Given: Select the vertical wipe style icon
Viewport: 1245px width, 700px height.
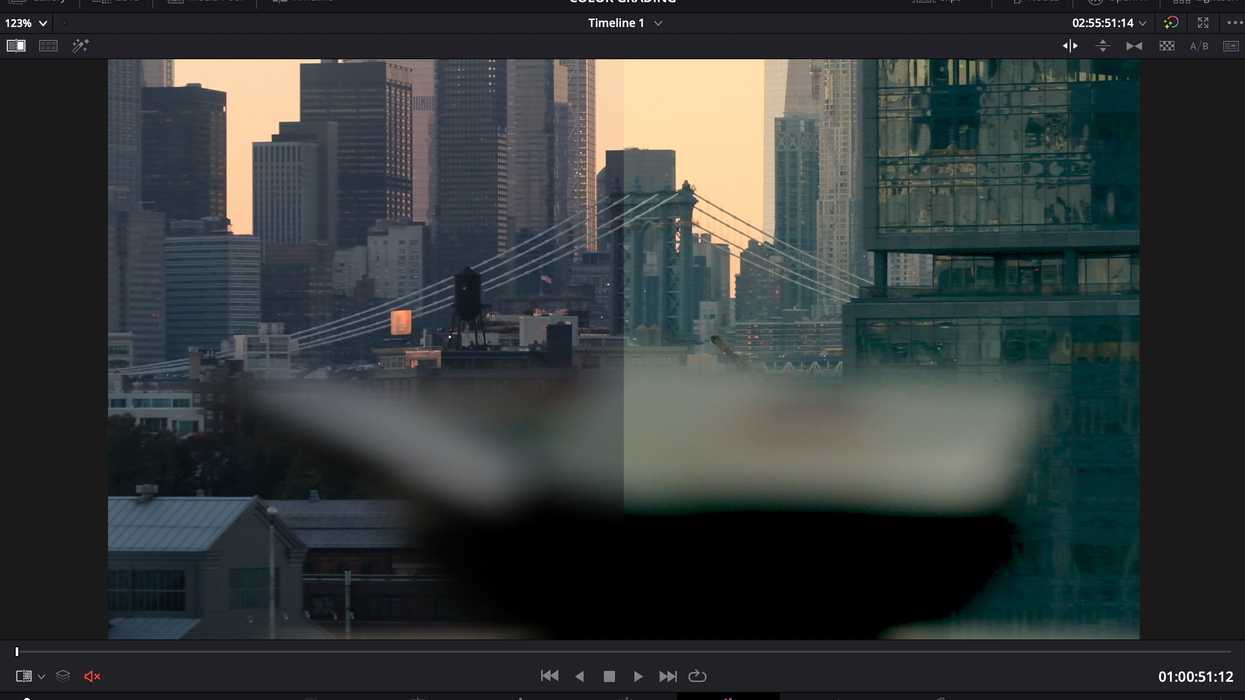Looking at the screenshot, I should tap(1102, 46).
